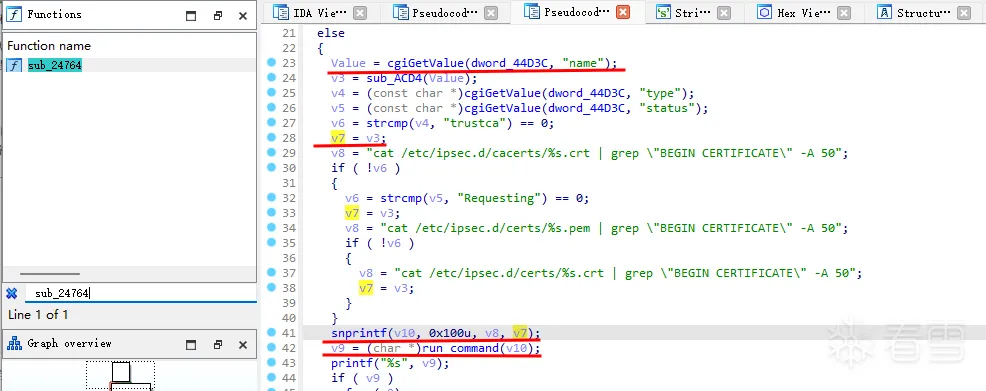The width and height of the screenshot is (986, 391).
Task: Close the active Pseudocode tab with the red X
Action: click(x=623, y=13)
